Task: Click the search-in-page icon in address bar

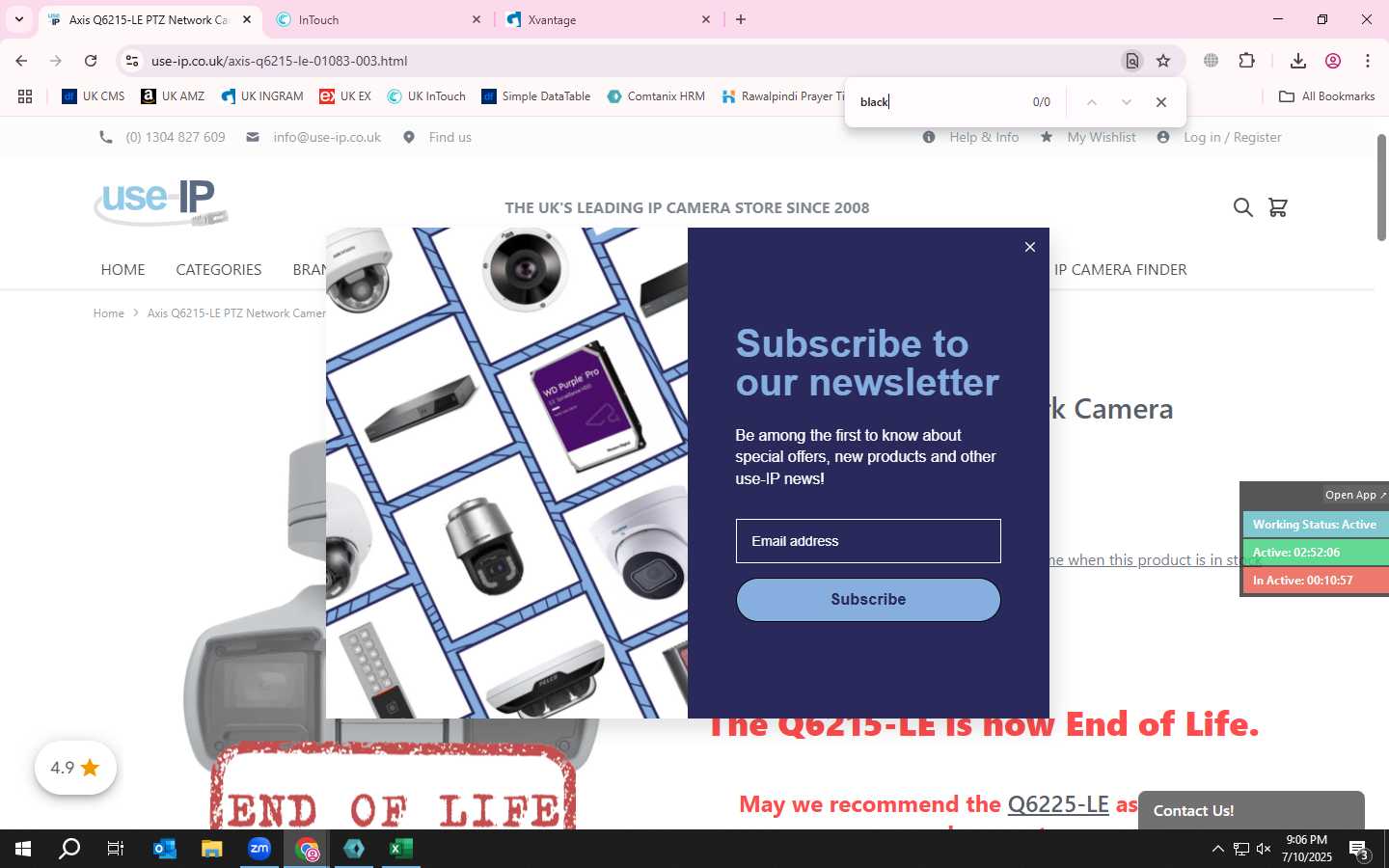Action: tap(1132, 61)
